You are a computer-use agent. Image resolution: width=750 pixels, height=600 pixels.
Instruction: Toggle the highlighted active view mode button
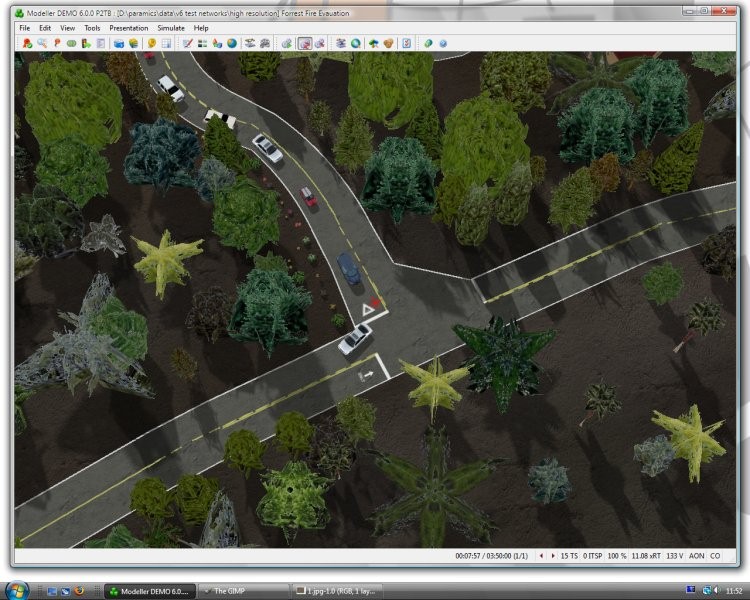pyautogui.click(x=305, y=44)
